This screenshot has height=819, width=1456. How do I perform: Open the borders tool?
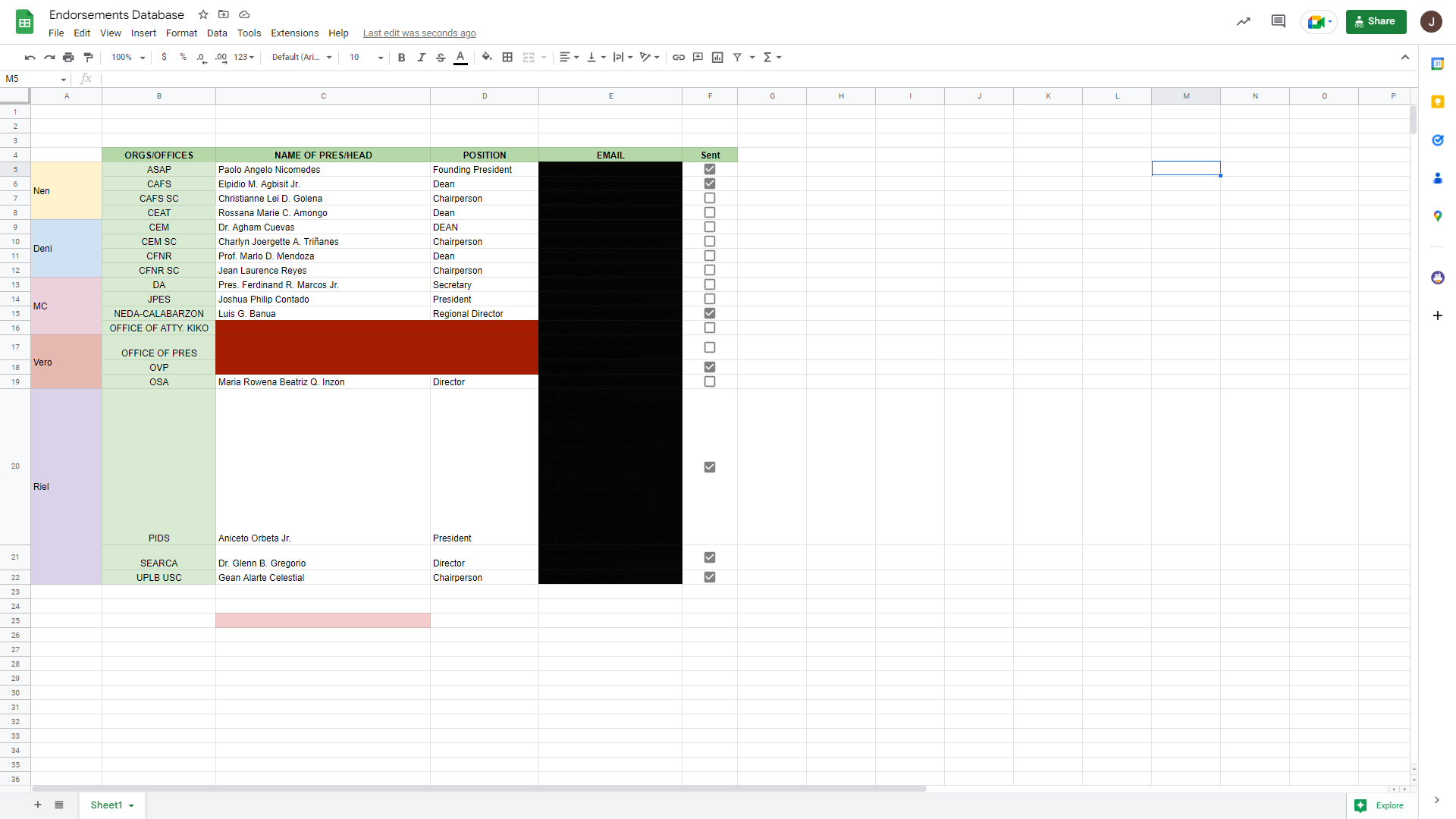click(507, 57)
